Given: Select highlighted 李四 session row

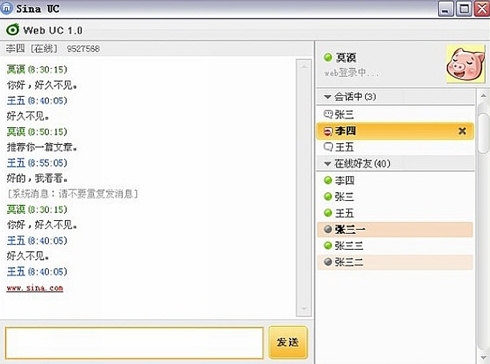Looking at the screenshot, I should click(x=395, y=131).
